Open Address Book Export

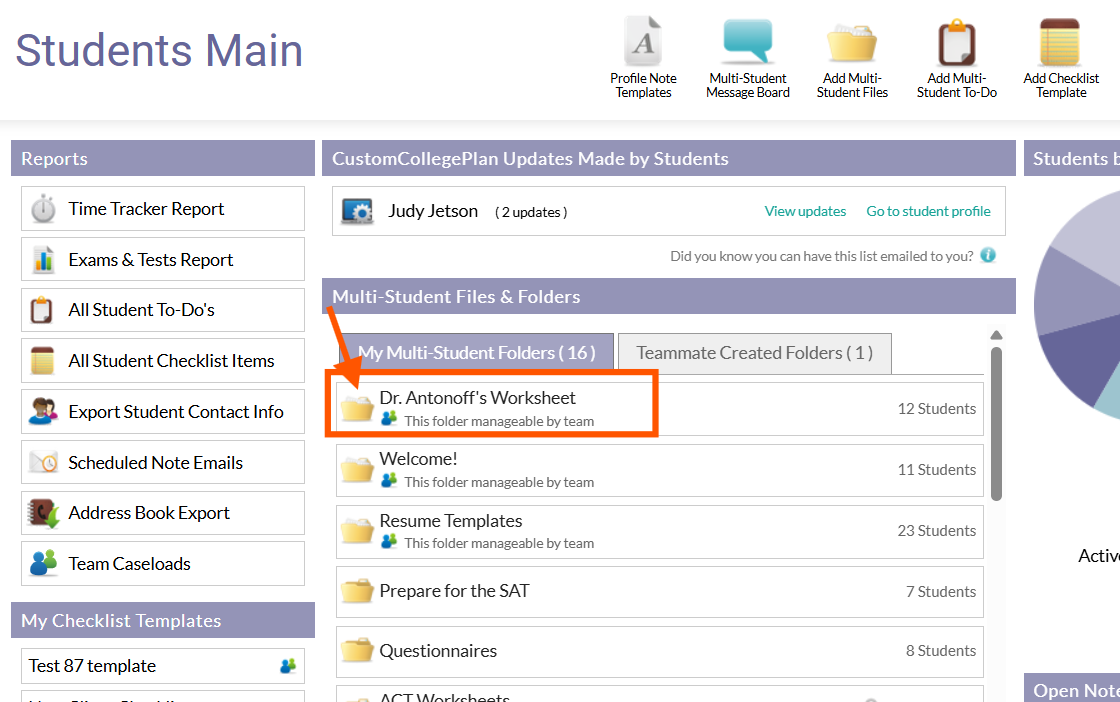149,513
